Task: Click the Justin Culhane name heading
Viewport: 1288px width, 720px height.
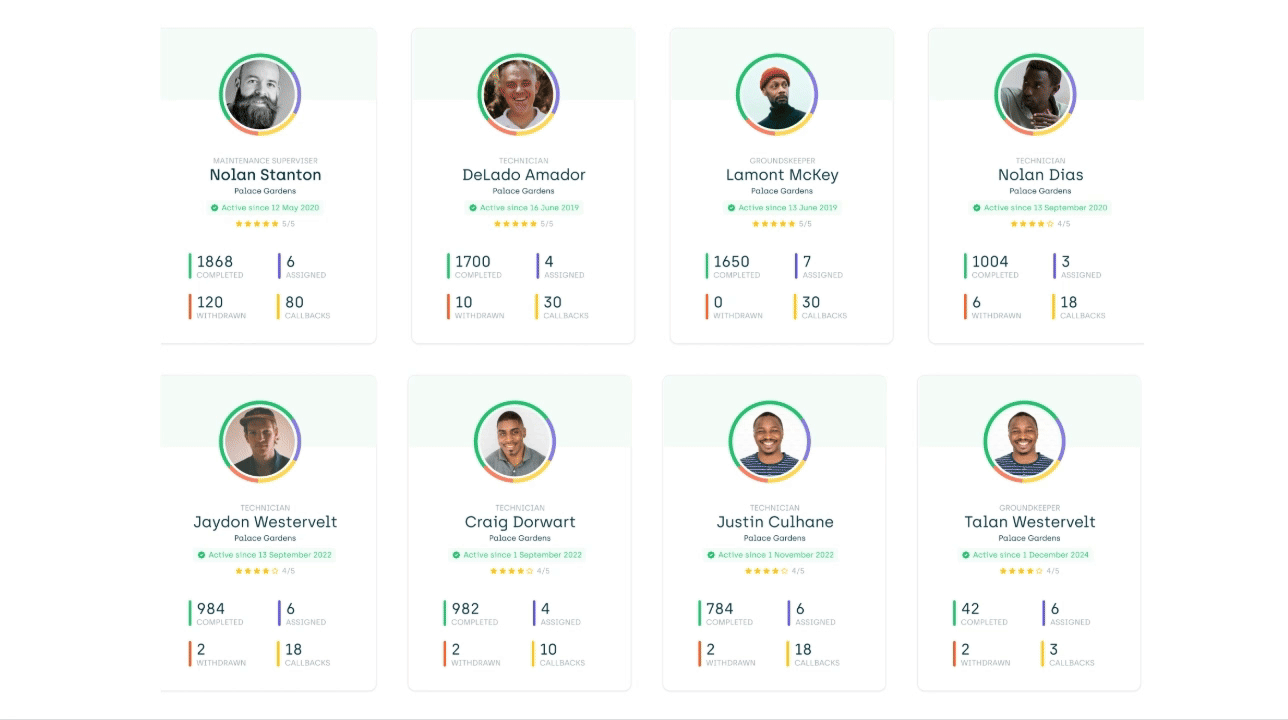Action: point(775,522)
